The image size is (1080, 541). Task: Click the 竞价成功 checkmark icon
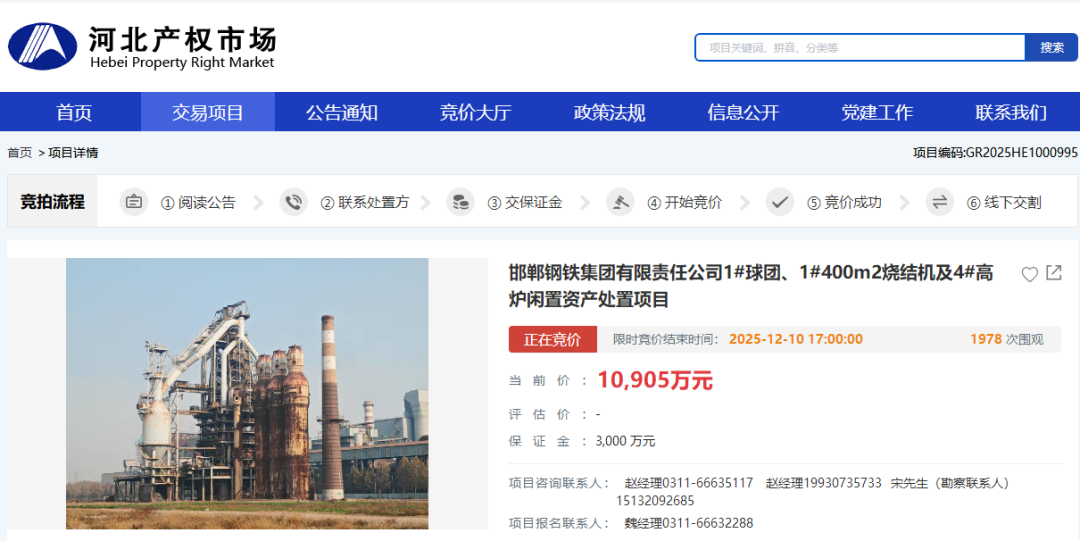[780, 203]
